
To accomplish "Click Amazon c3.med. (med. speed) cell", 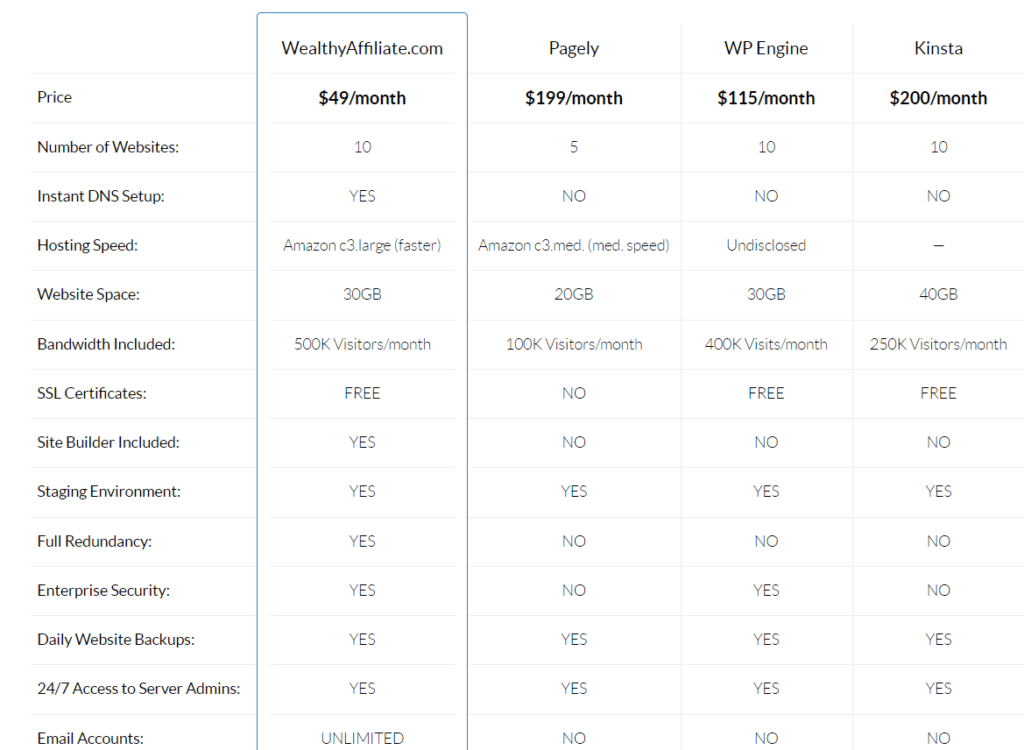I will pyautogui.click(x=573, y=245).
